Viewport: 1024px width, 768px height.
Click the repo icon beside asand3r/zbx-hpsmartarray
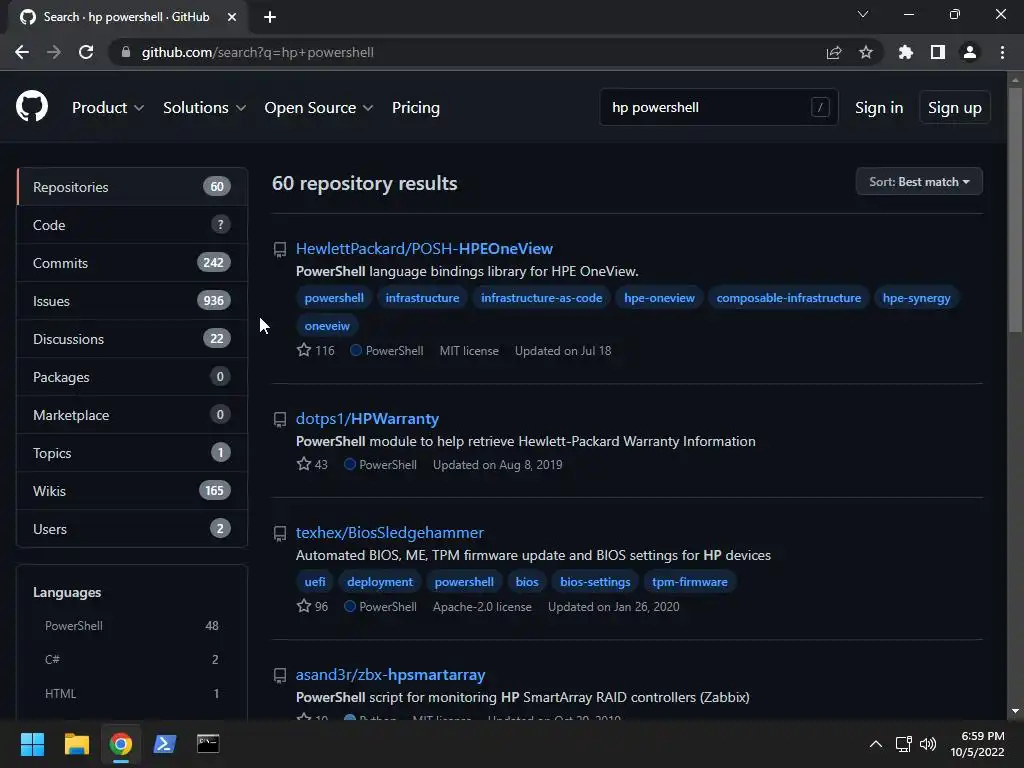coord(280,675)
